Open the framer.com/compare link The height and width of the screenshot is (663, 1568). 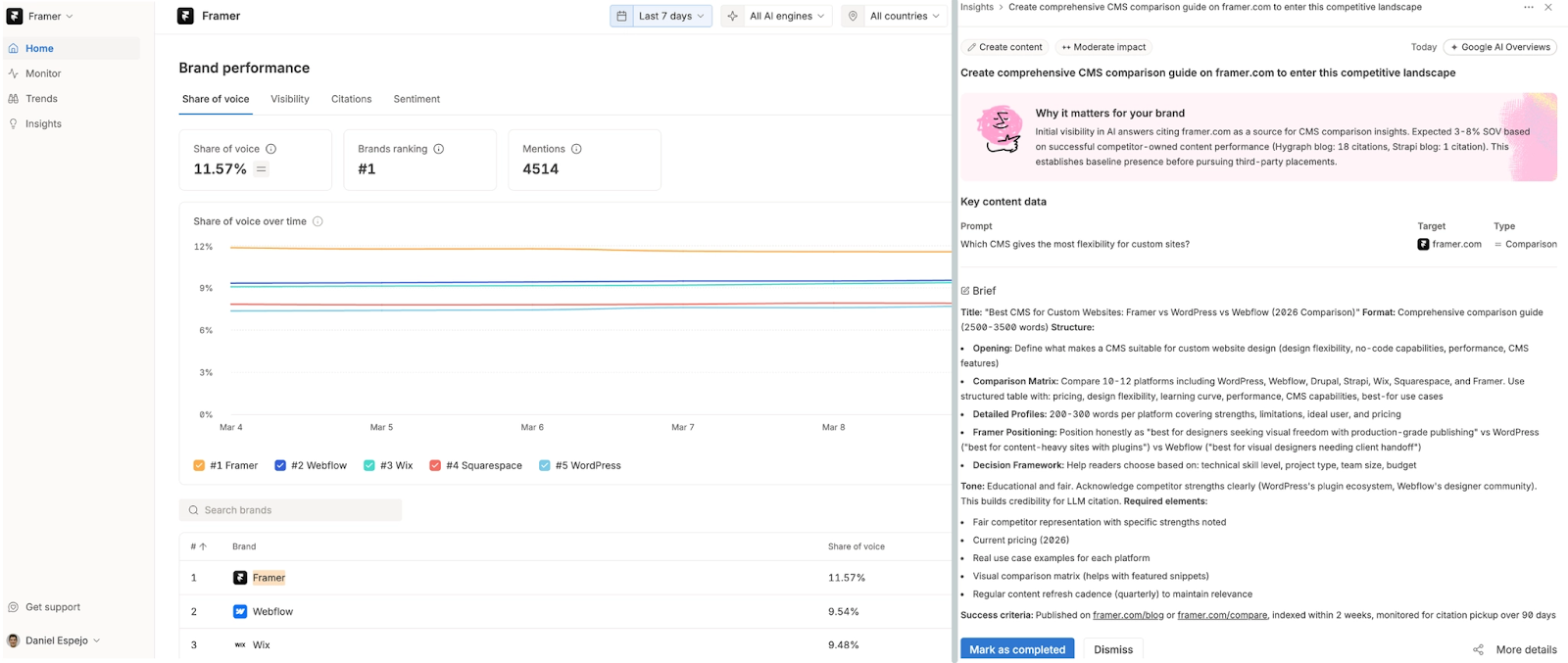pyautogui.click(x=1222, y=615)
